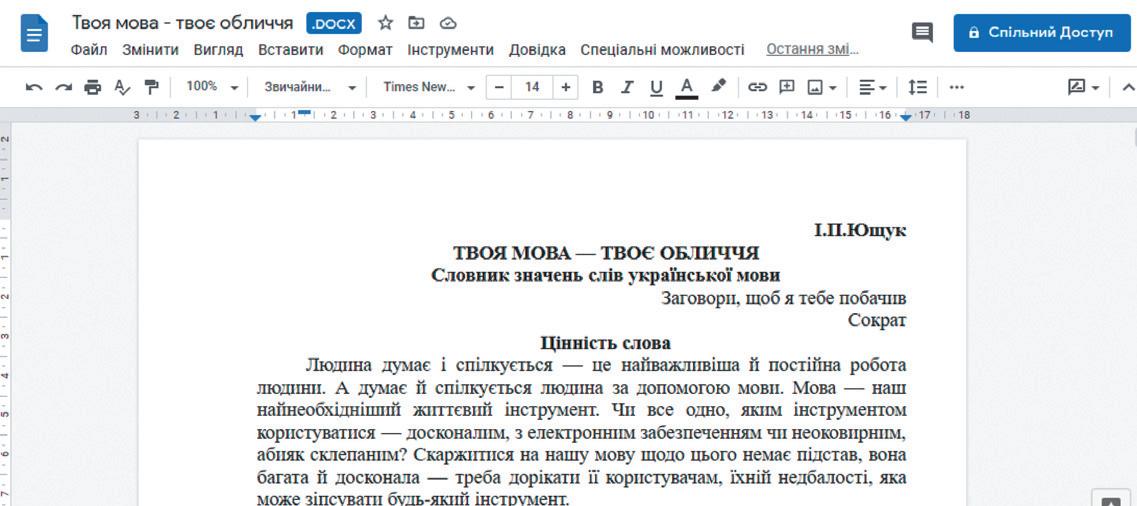Open the 100% zoom dropdown
The image size is (1137, 506).
pyautogui.click(x=212, y=87)
